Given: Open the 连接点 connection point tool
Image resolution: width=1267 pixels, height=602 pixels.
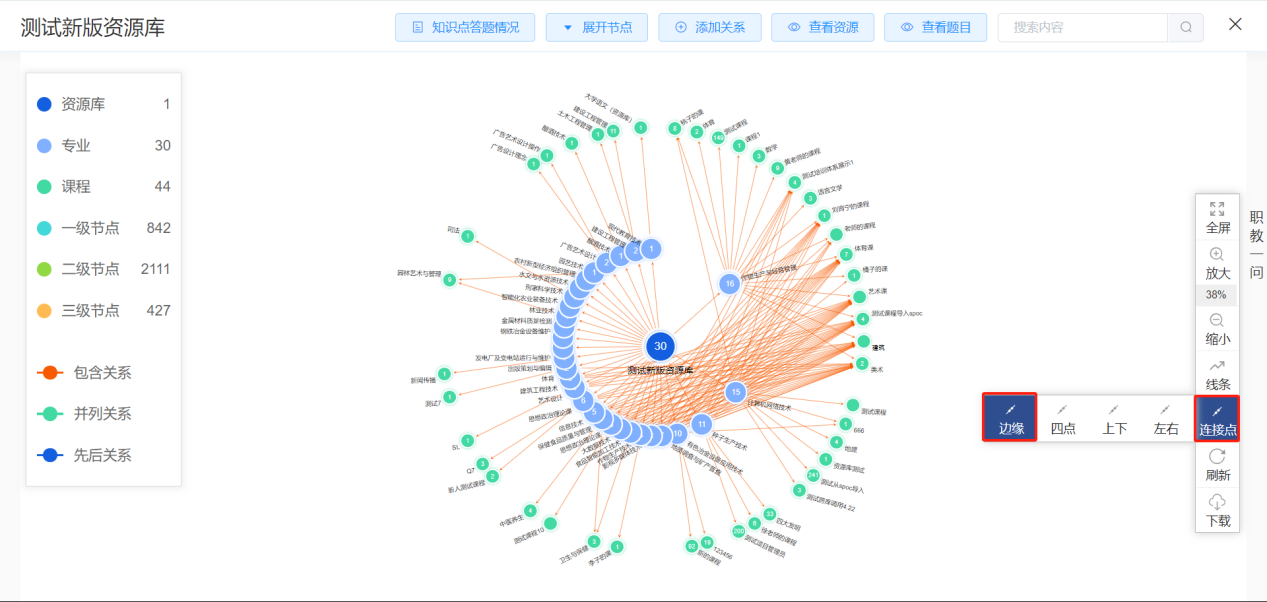Looking at the screenshot, I should coord(1217,419).
